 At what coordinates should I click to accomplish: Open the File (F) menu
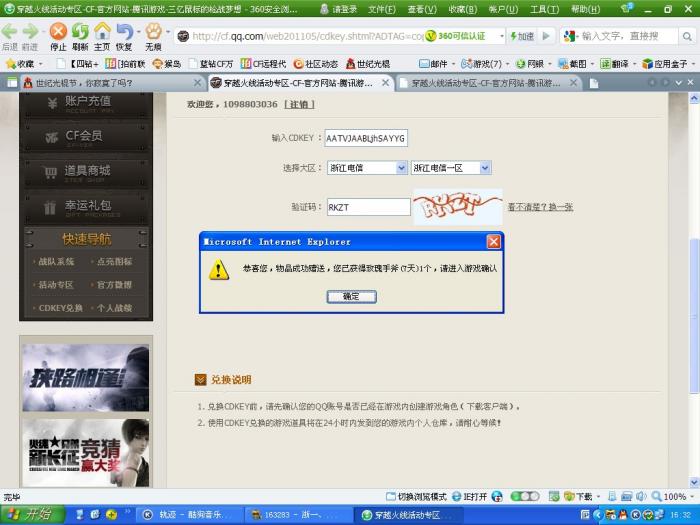point(382,9)
